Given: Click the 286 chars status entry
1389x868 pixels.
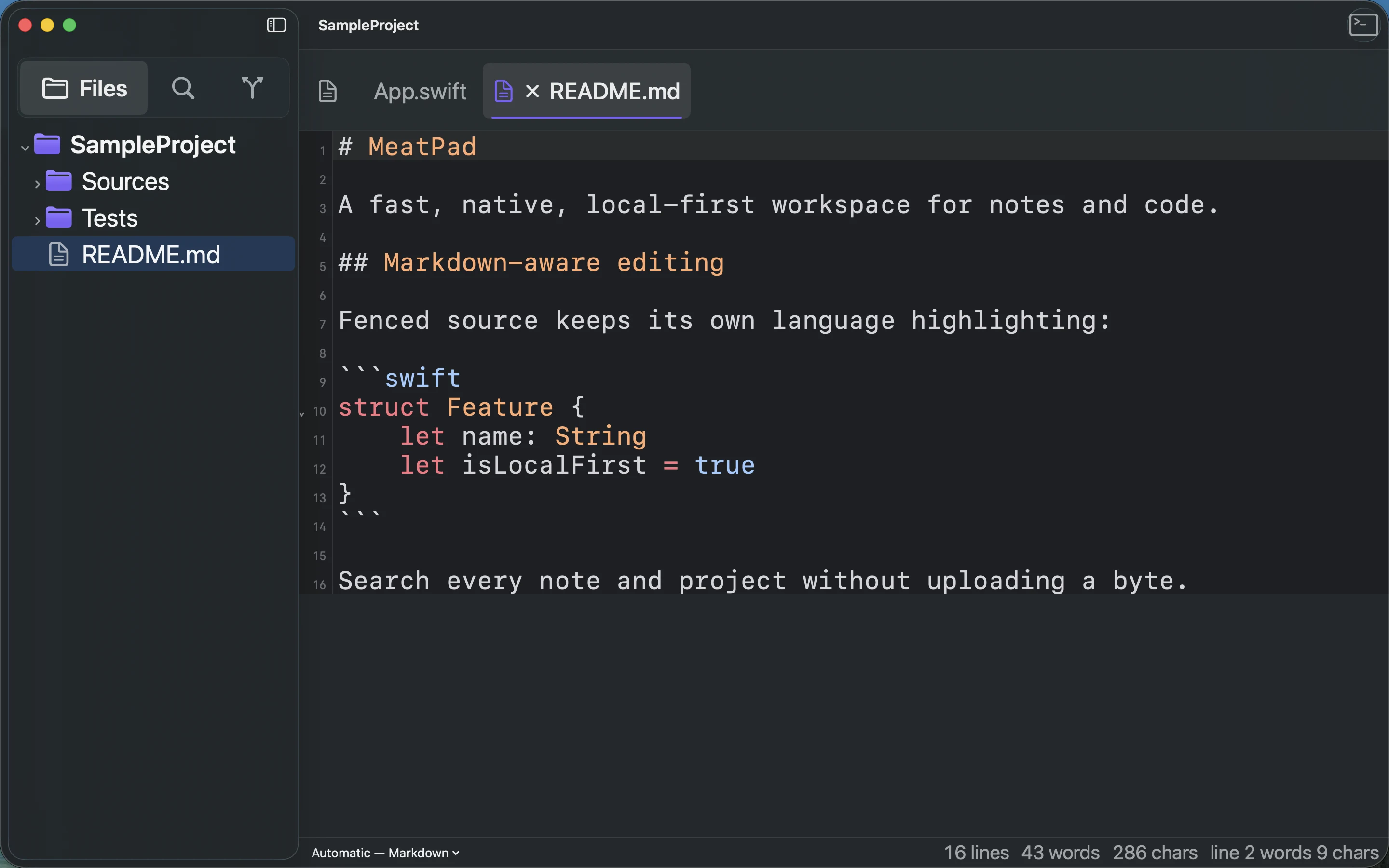Looking at the screenshot, I should coord(1155,853).
